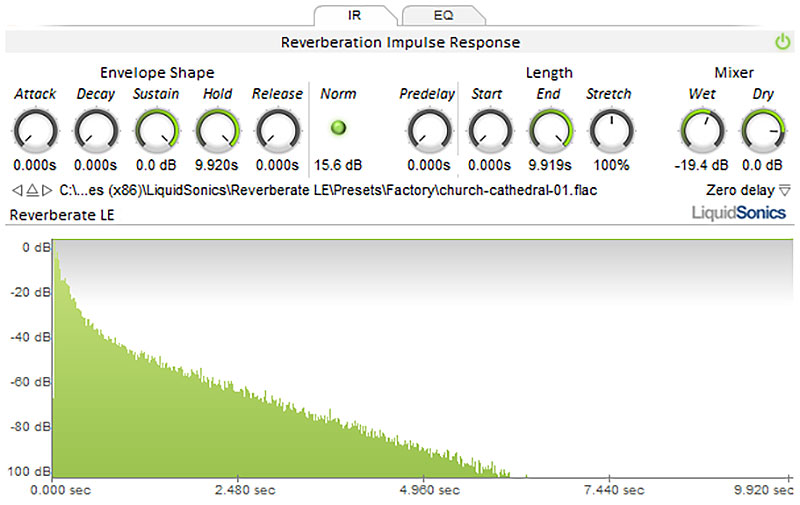
Task: Toggle the green power button
Action: click(x=782, y=42)
